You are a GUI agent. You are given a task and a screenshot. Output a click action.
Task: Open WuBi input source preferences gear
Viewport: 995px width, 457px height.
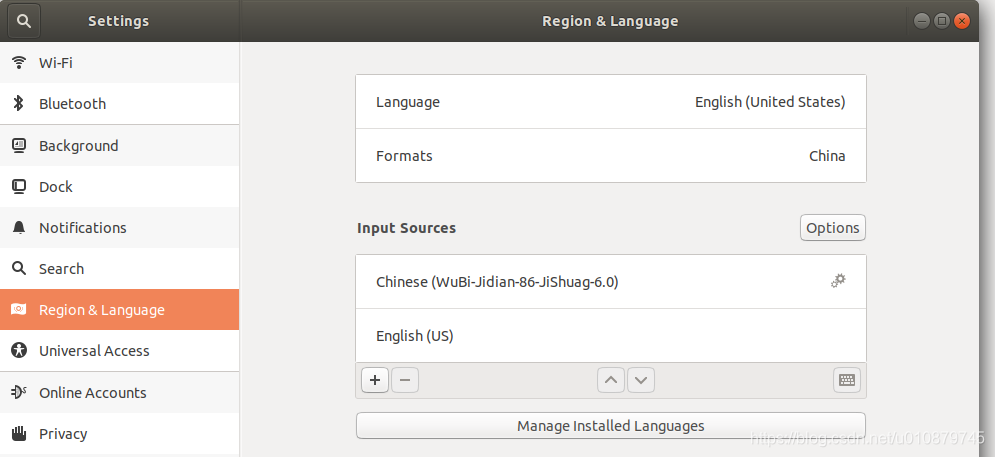(838, 281)
